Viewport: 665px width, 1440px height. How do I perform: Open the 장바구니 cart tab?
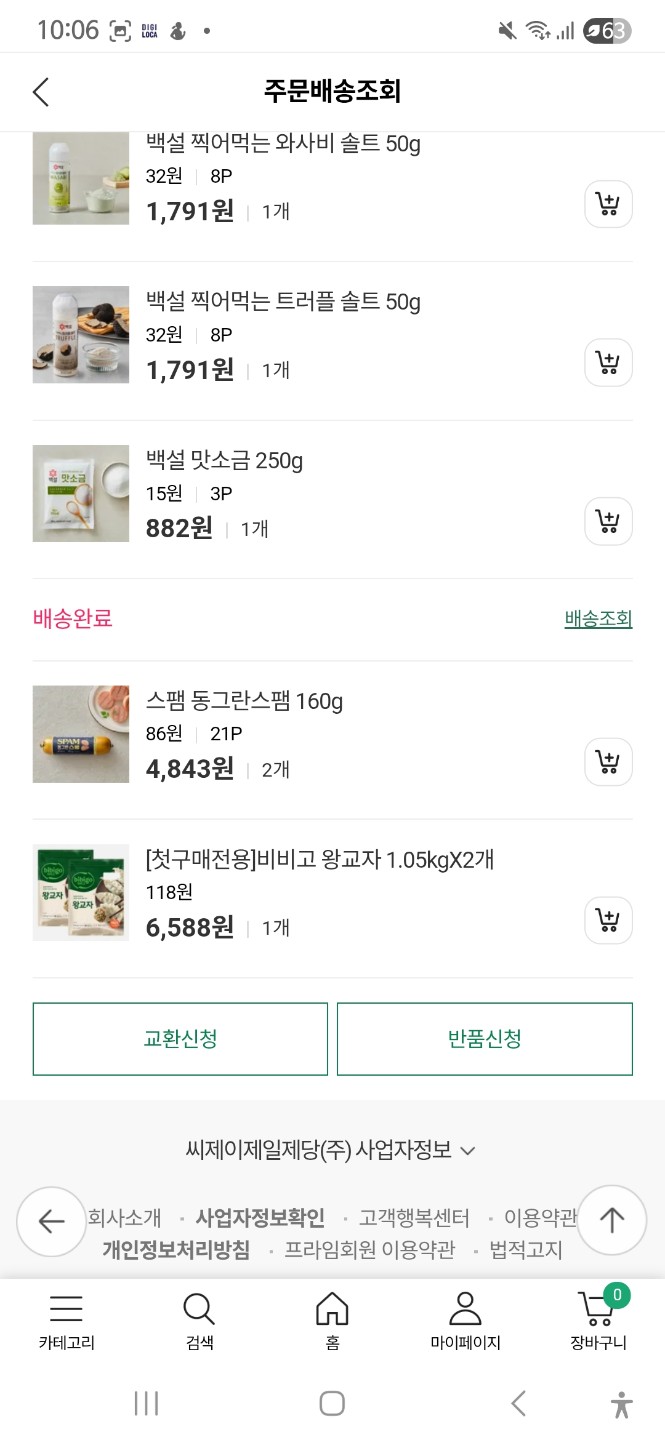(x=598, y=1321)
